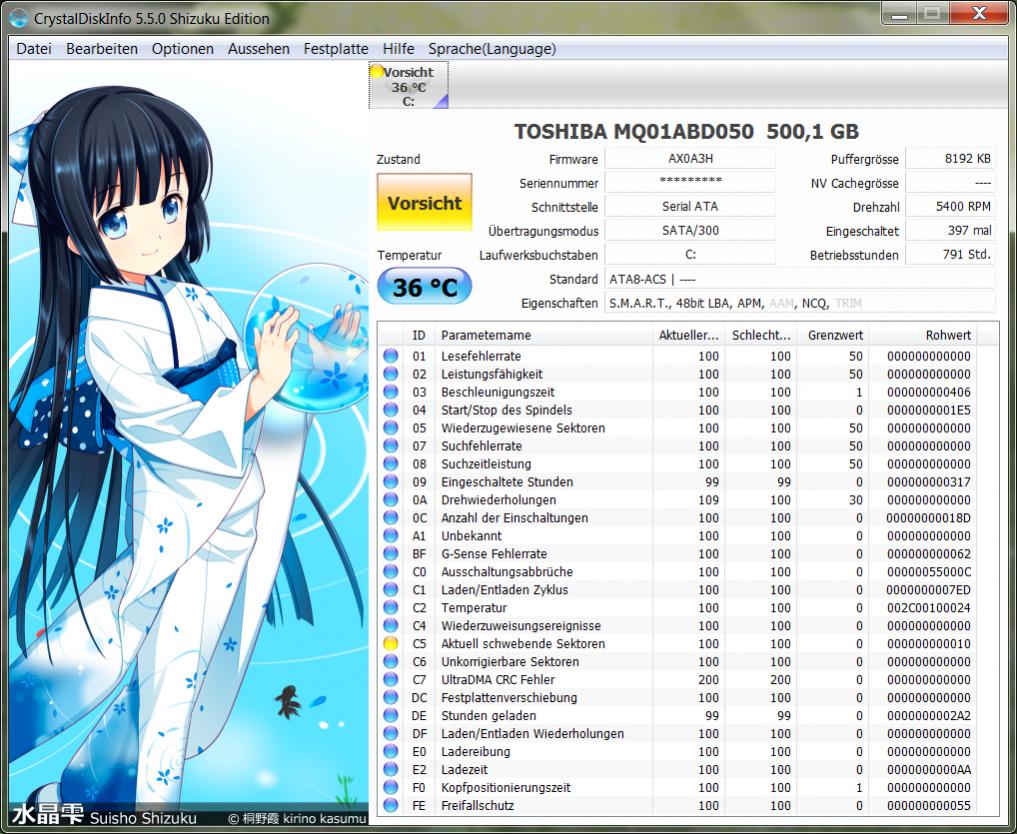The height and width of the screenshot is (834, 1017).
Task: Click yellow warning orb for C5 schwebende Sektoren
Action: [x=390, y=643]
